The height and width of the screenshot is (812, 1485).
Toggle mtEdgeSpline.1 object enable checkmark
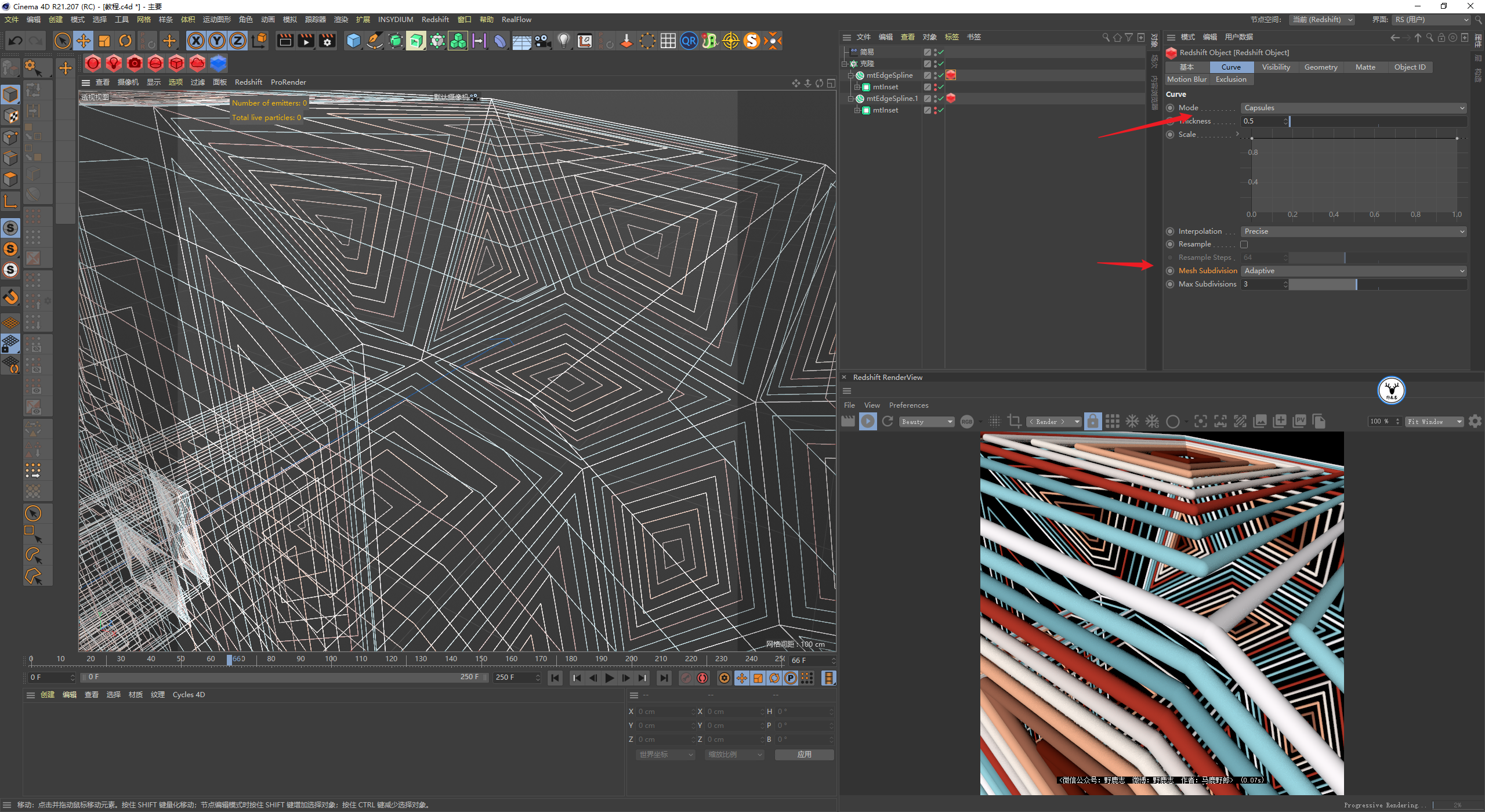coord(941,99)
